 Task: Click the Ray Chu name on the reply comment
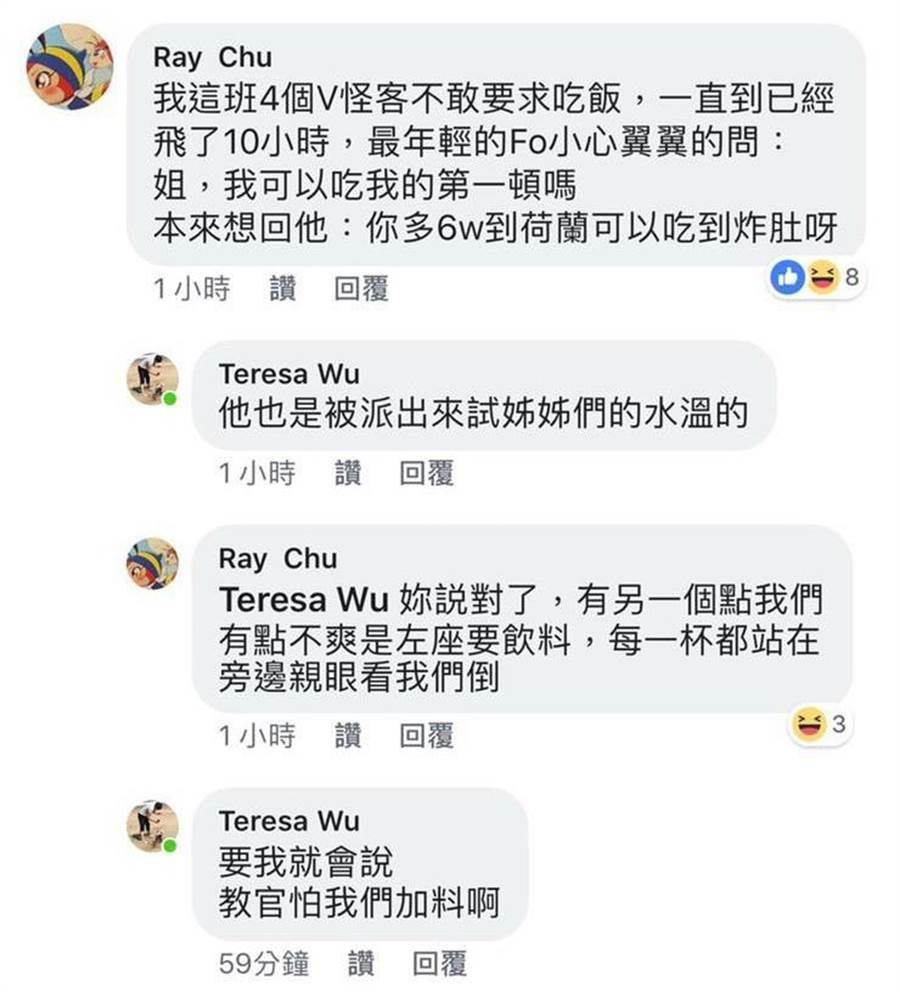point(278,559)
